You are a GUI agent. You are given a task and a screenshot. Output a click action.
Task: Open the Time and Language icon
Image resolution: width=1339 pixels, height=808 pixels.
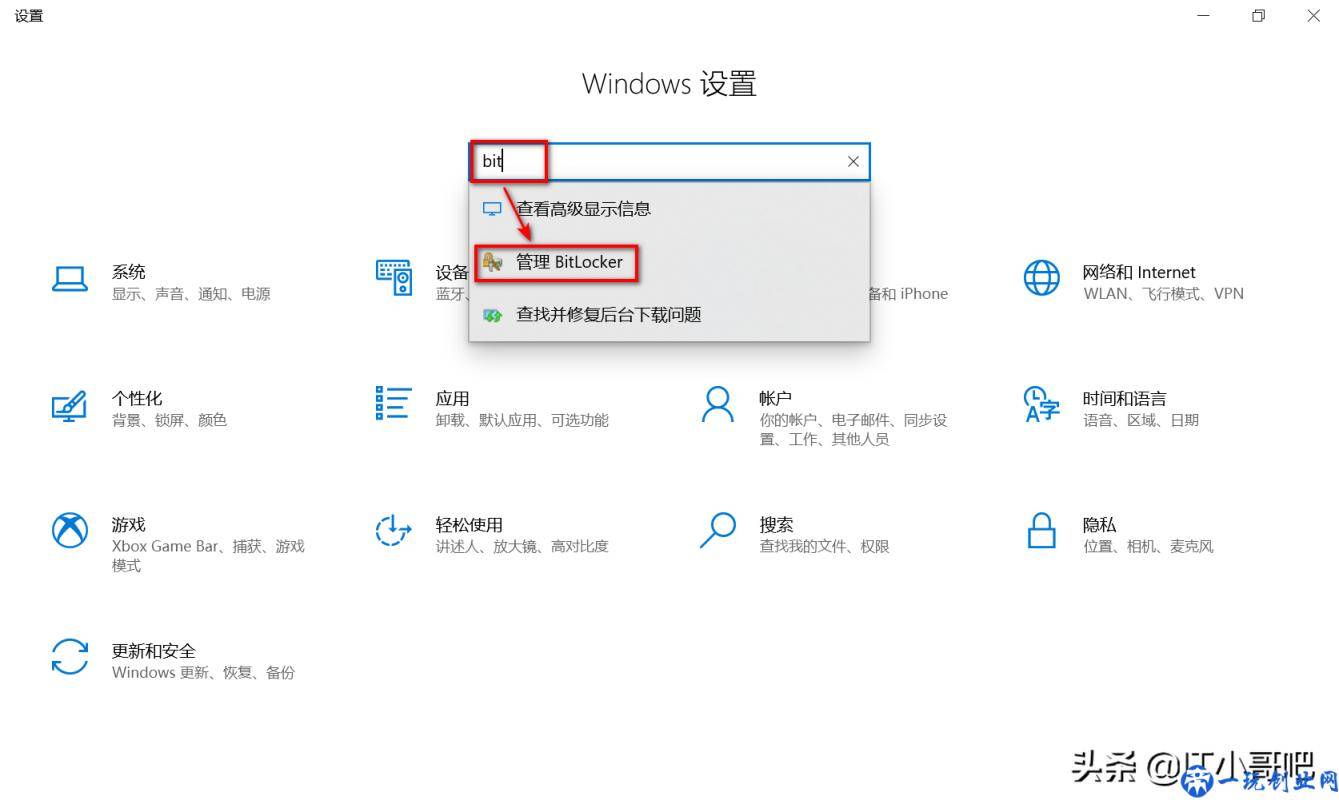coord(1041,404)
